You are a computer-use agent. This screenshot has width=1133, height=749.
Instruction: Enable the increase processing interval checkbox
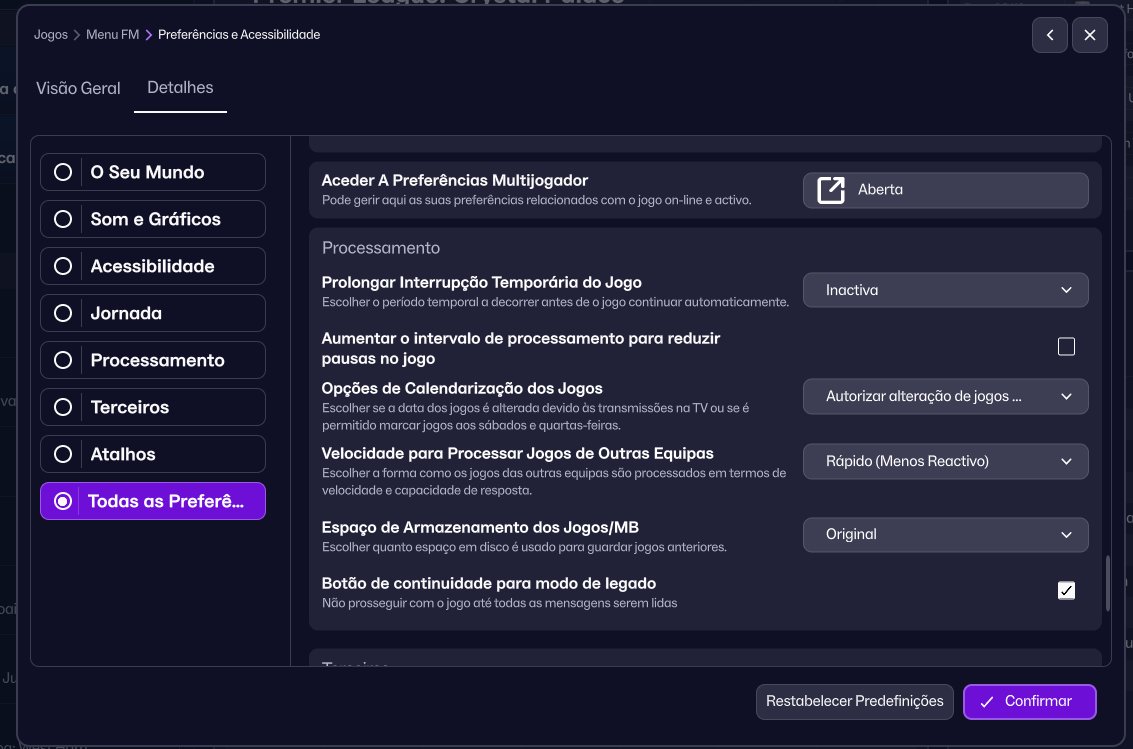pyautogui.click(x=1066, y=345)
